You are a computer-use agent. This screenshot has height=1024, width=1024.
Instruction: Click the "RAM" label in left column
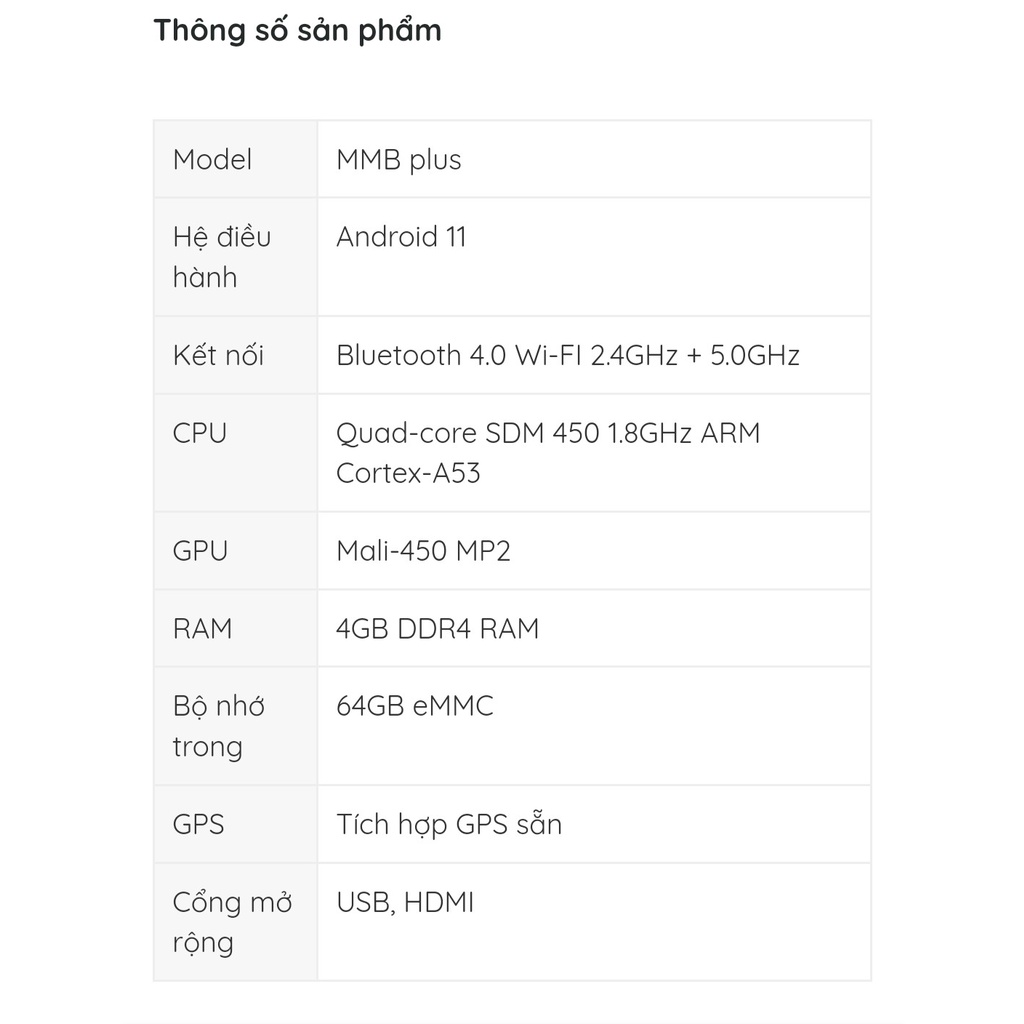[202, 629]
